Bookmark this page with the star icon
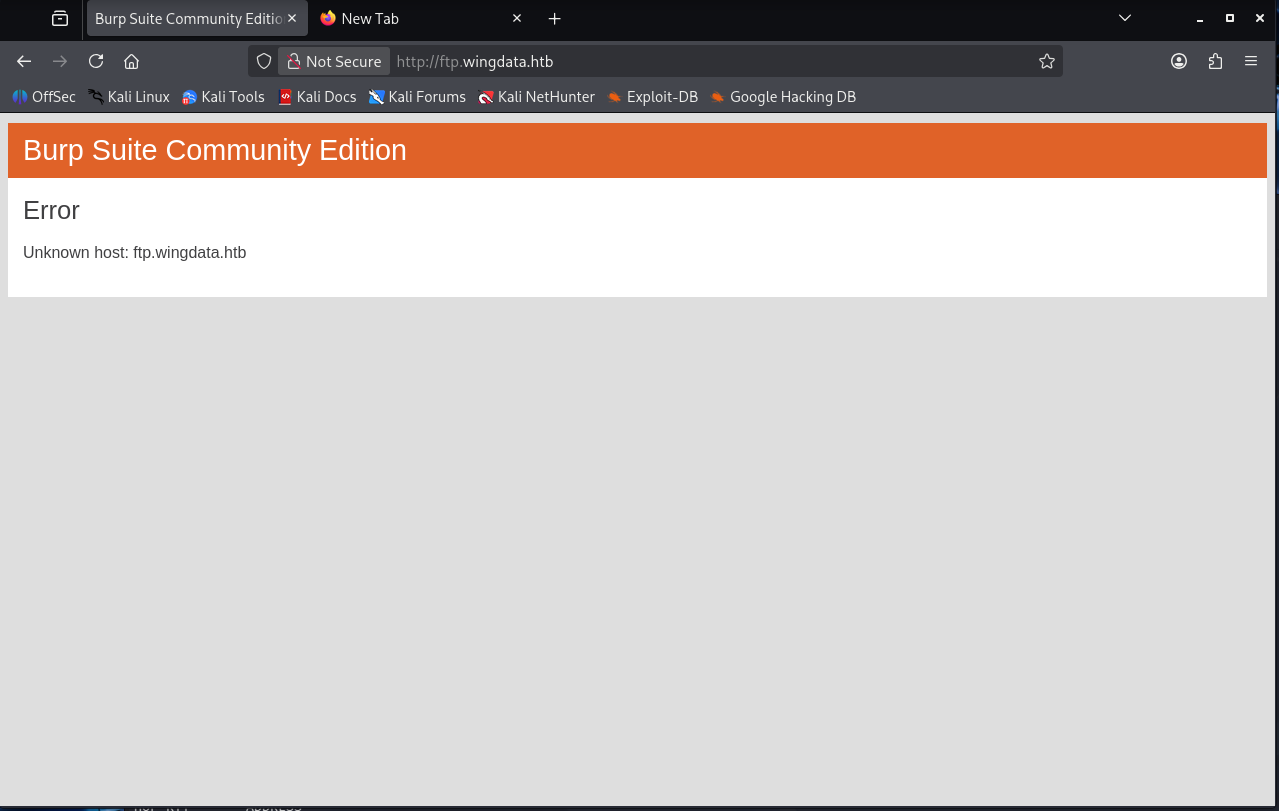1279x811 pixels. pos(1047,61)
